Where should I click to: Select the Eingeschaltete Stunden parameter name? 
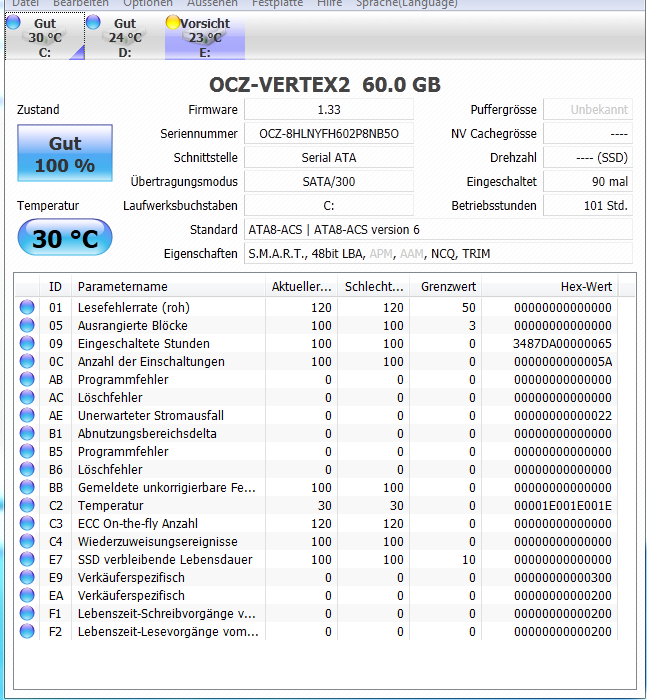click(143, 343)
